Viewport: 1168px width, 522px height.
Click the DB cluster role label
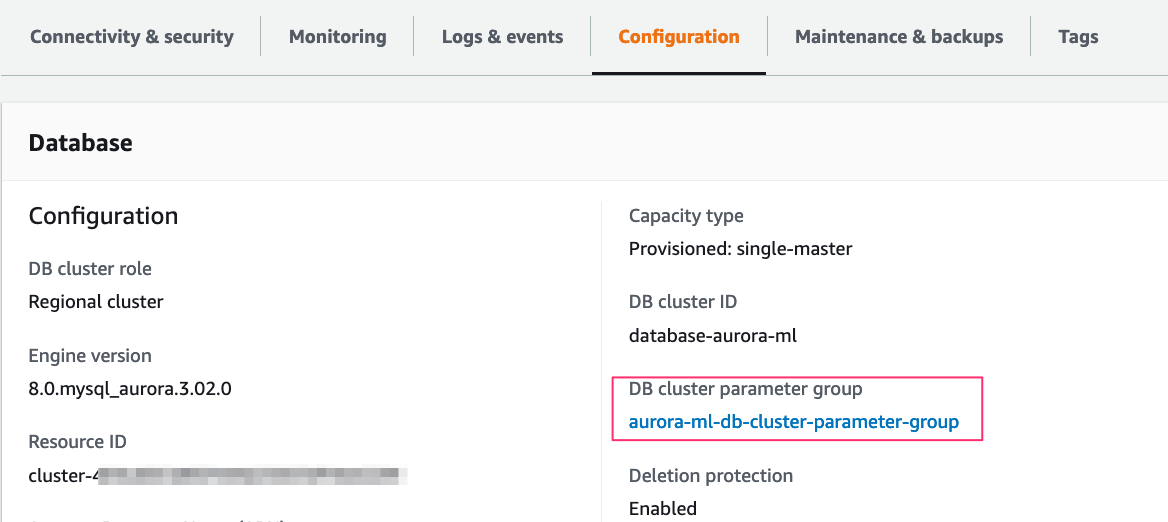pos(90,269)
